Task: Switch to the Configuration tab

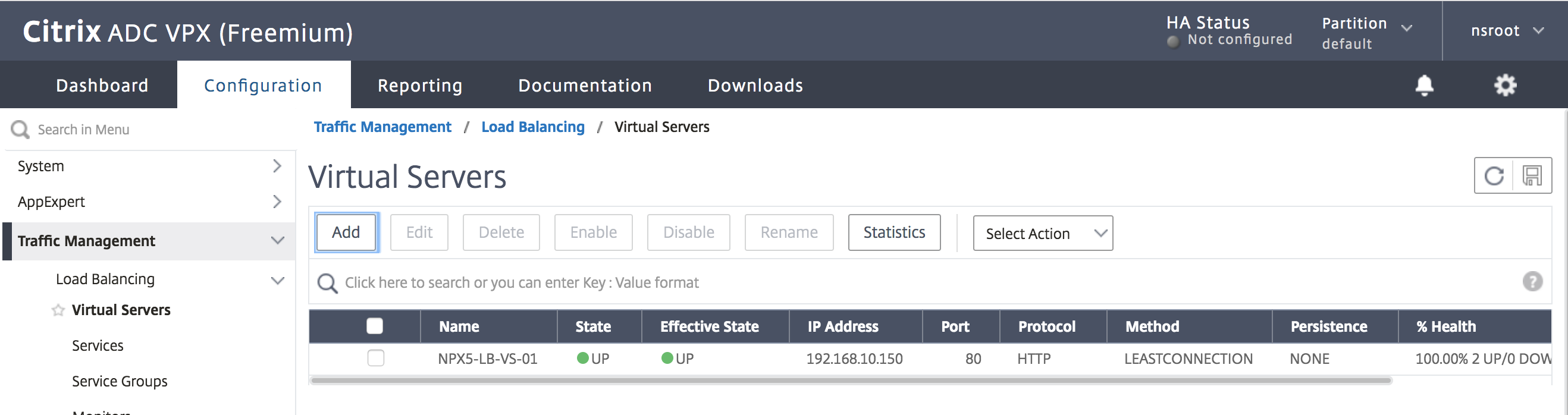Action: (264, 85)
